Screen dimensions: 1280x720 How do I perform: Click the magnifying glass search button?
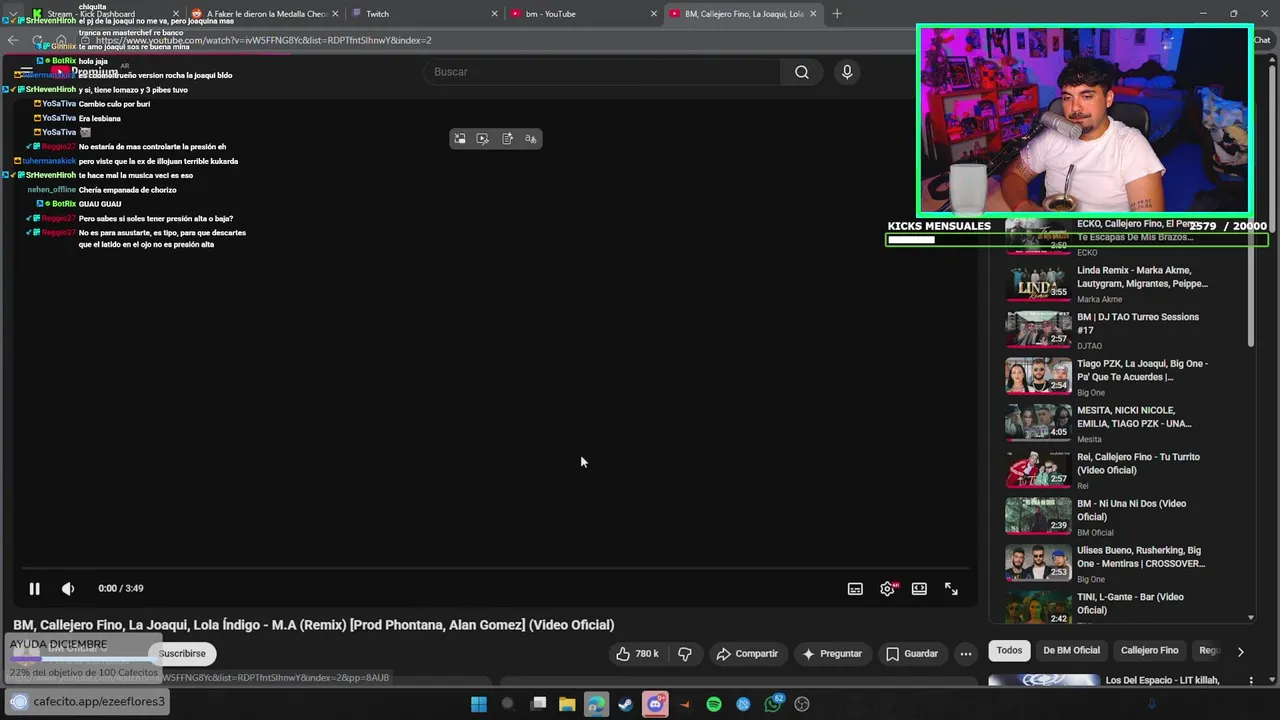(x=802, y=72)
